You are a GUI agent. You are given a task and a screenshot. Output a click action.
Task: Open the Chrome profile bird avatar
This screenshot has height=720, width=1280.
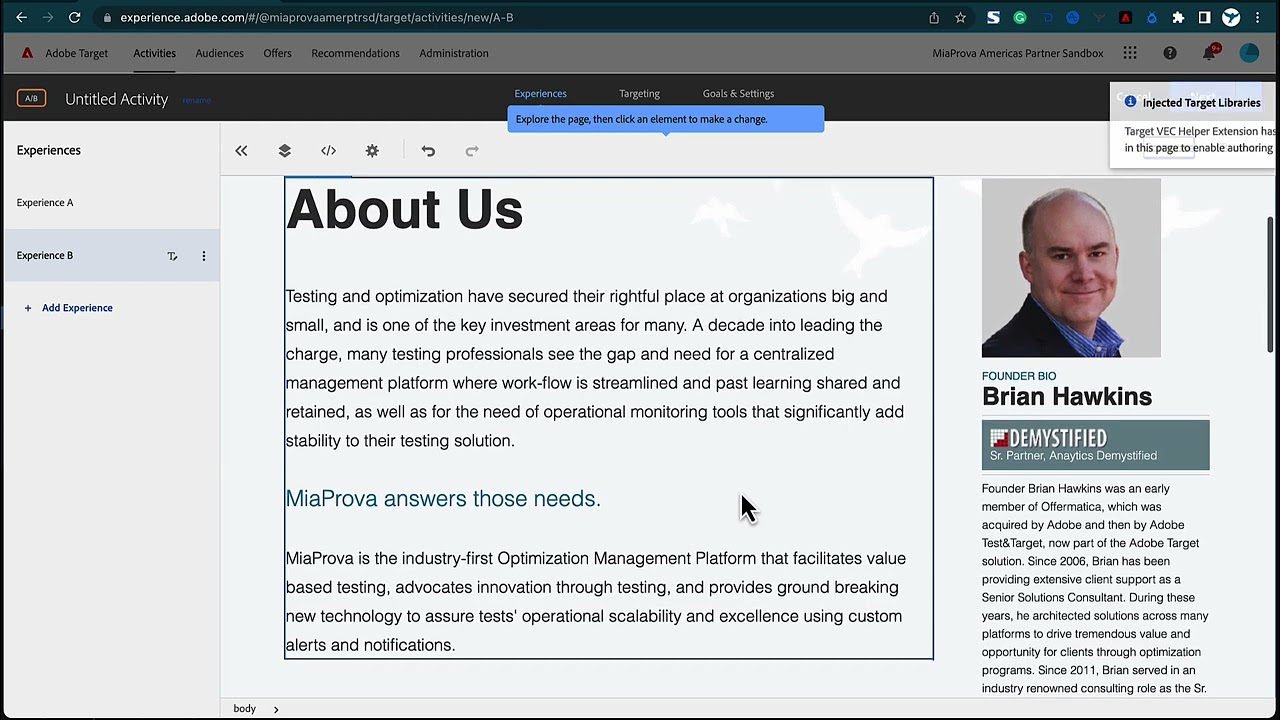pyautogui.click(x=1232, y=17)
